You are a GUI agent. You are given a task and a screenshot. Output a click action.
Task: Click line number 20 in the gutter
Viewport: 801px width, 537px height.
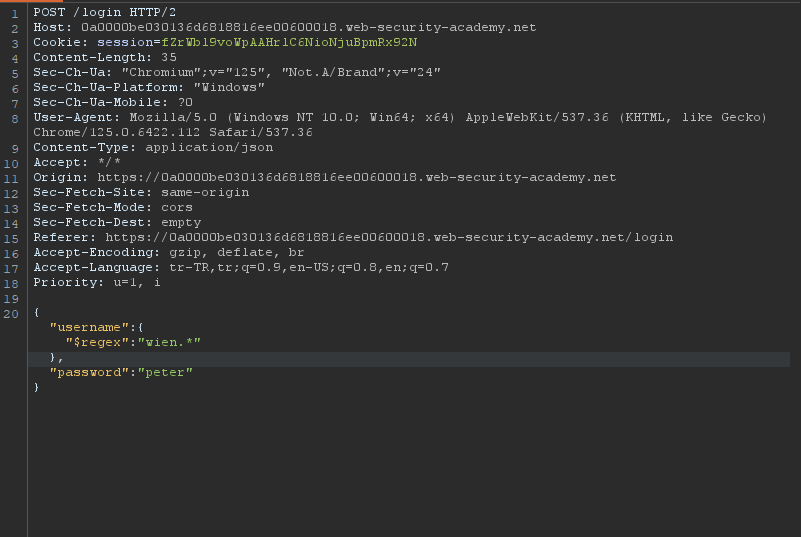point(11,314)
